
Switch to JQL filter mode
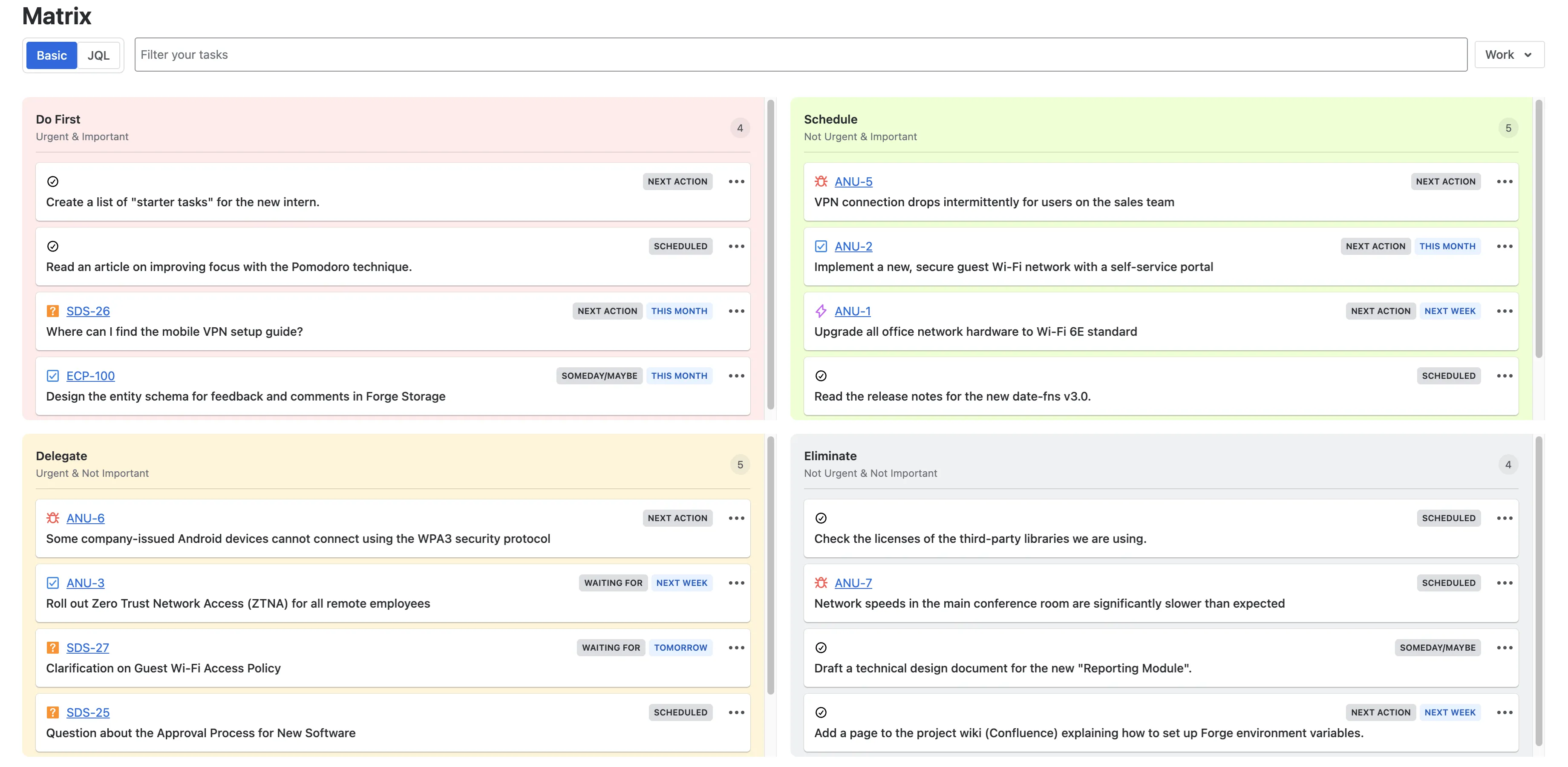click(98, 55)
